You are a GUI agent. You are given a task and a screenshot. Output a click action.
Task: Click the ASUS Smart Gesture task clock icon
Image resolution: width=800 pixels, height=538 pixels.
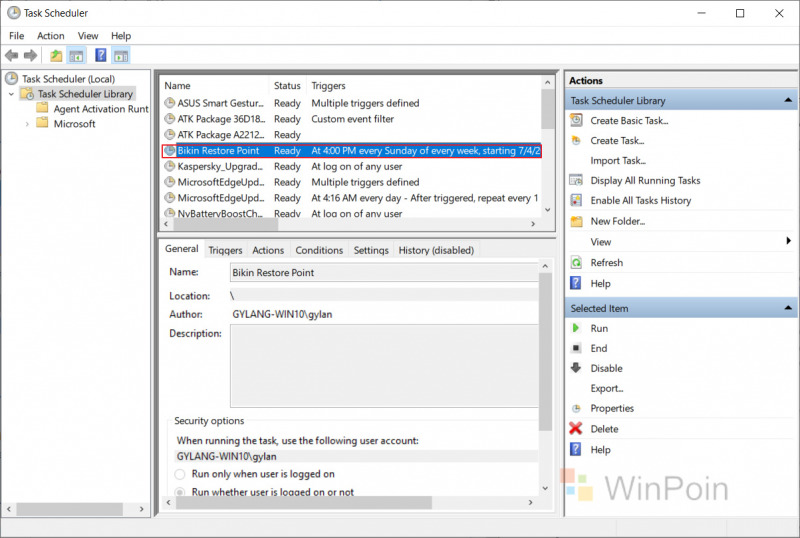169,103
